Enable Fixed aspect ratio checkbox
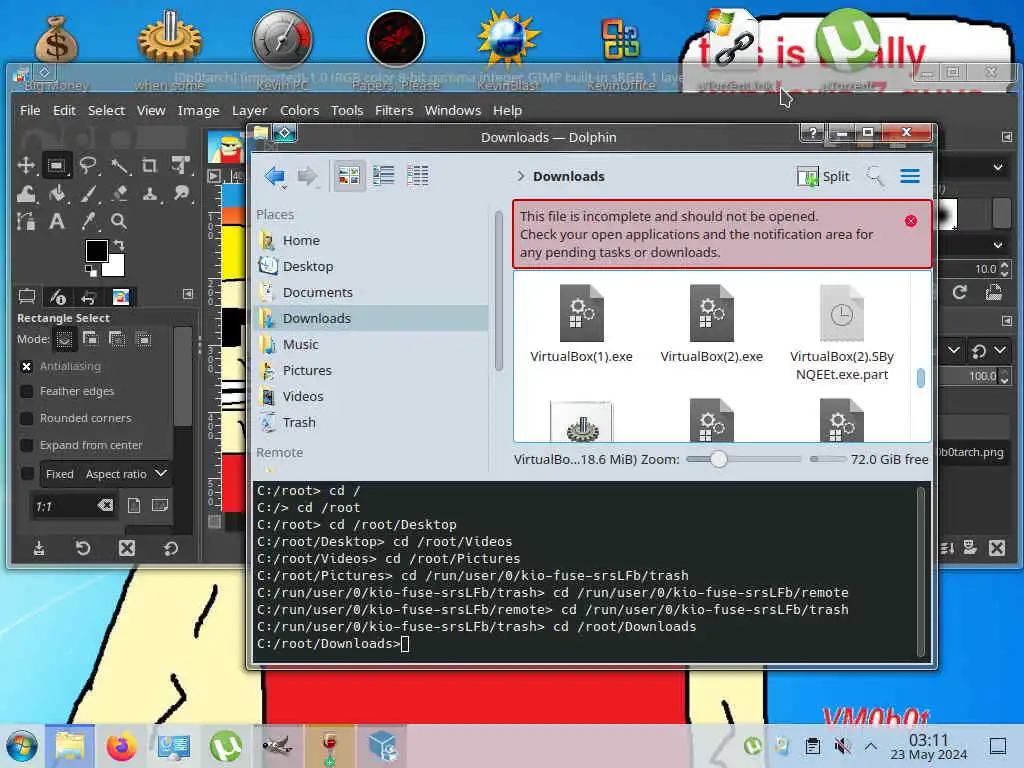The image size is (1024, 768). (x=27, y=473)
